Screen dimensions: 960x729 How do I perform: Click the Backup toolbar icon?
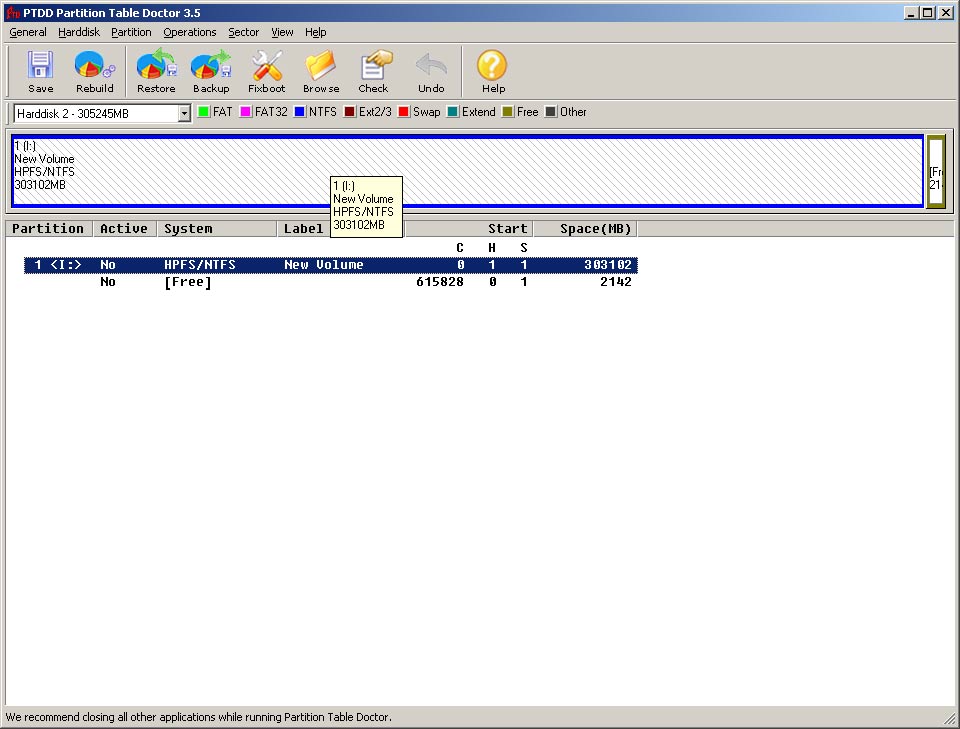click(x=211, y=72)
